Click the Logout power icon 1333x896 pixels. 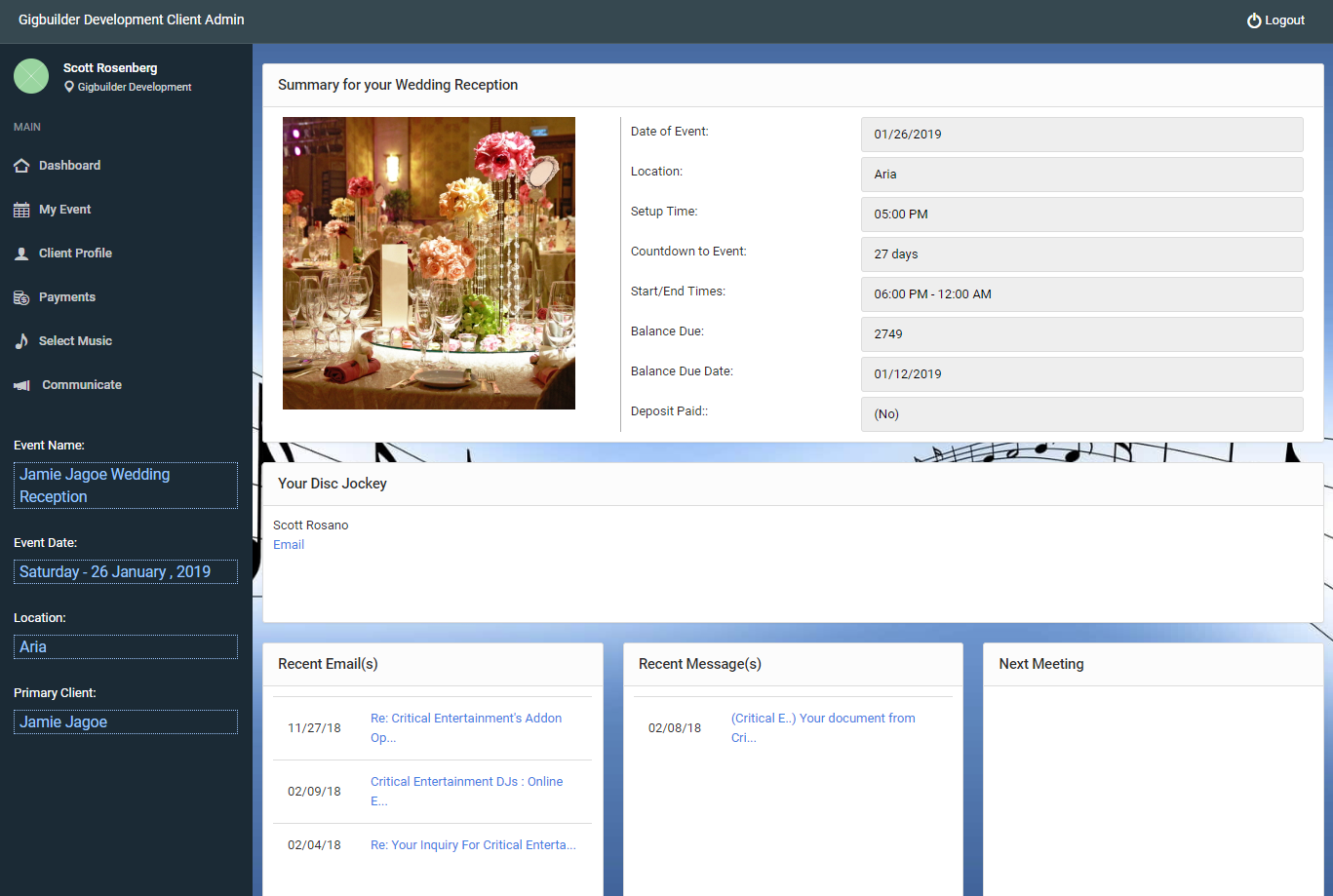1254,20
